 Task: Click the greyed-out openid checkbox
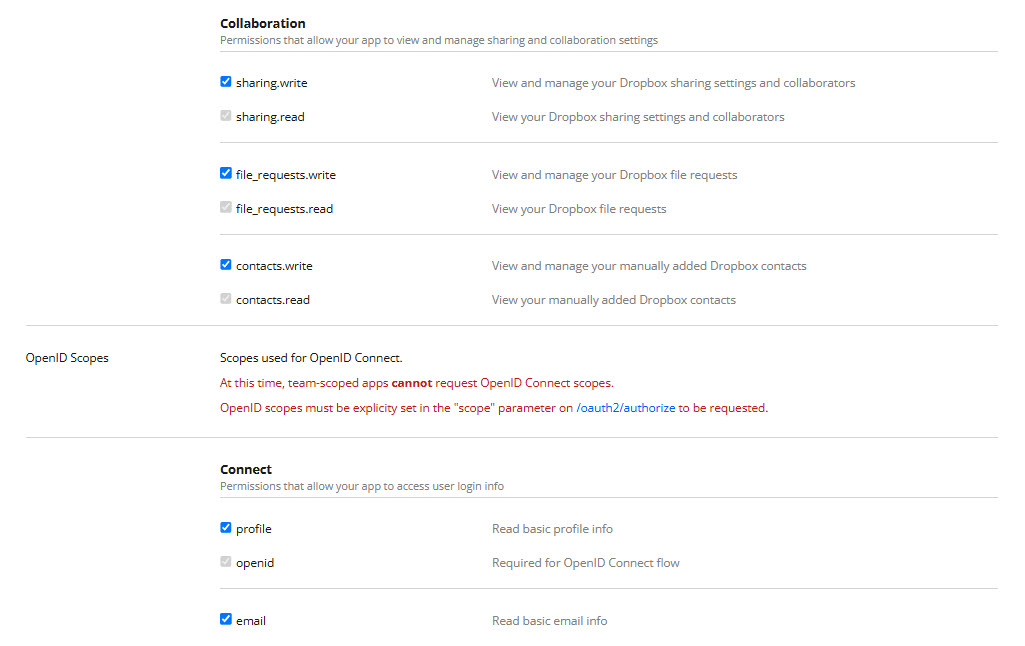tap(226, 562)
